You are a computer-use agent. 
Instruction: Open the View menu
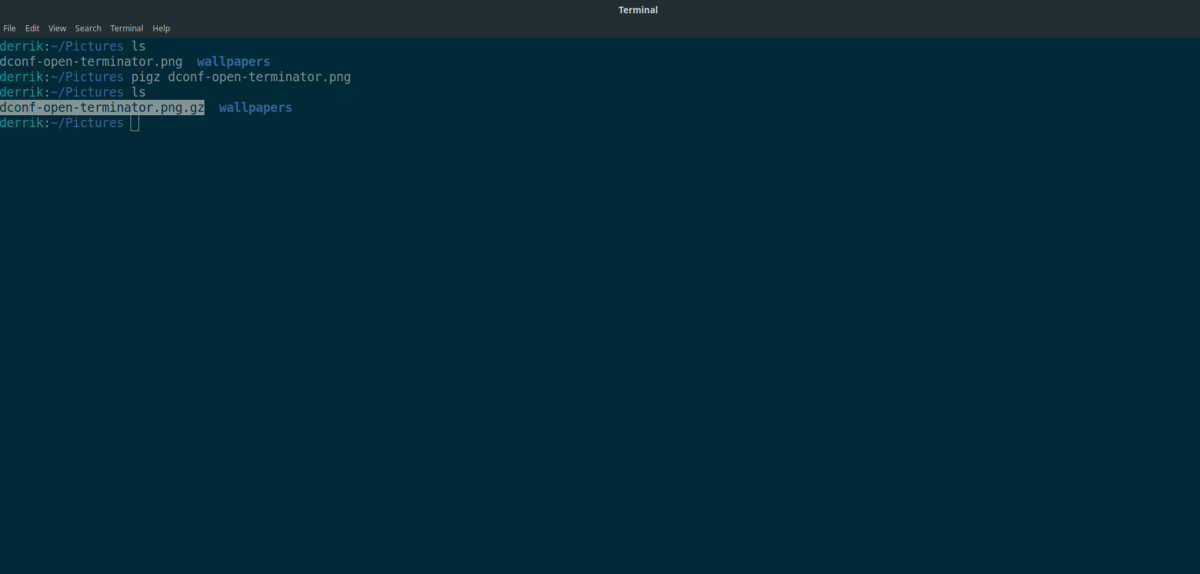pos(58,28)
